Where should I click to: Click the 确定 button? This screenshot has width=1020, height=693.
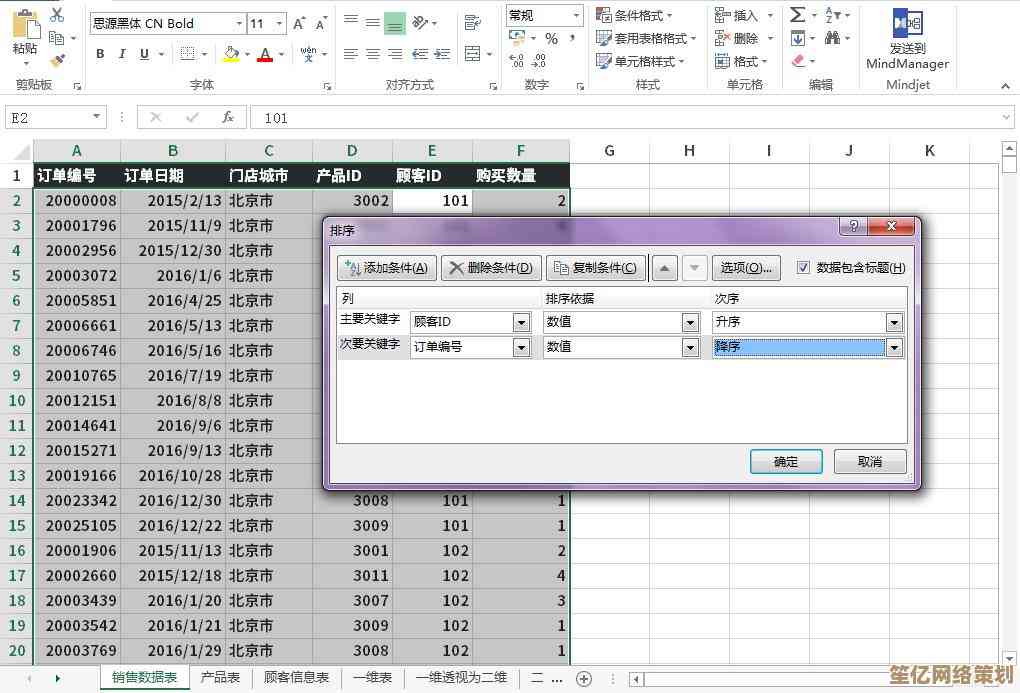786,462
